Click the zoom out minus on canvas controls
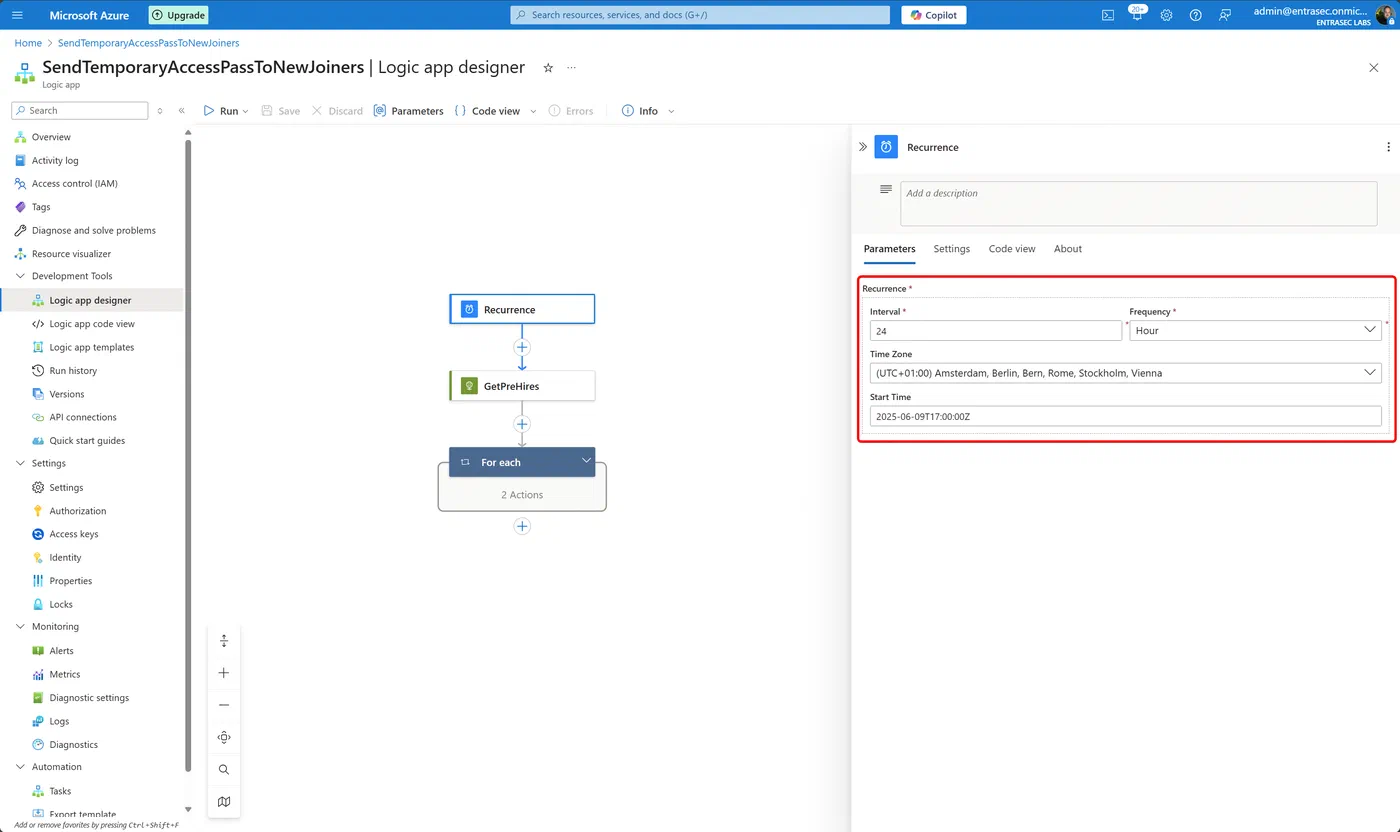 click(x=224, y=705)
